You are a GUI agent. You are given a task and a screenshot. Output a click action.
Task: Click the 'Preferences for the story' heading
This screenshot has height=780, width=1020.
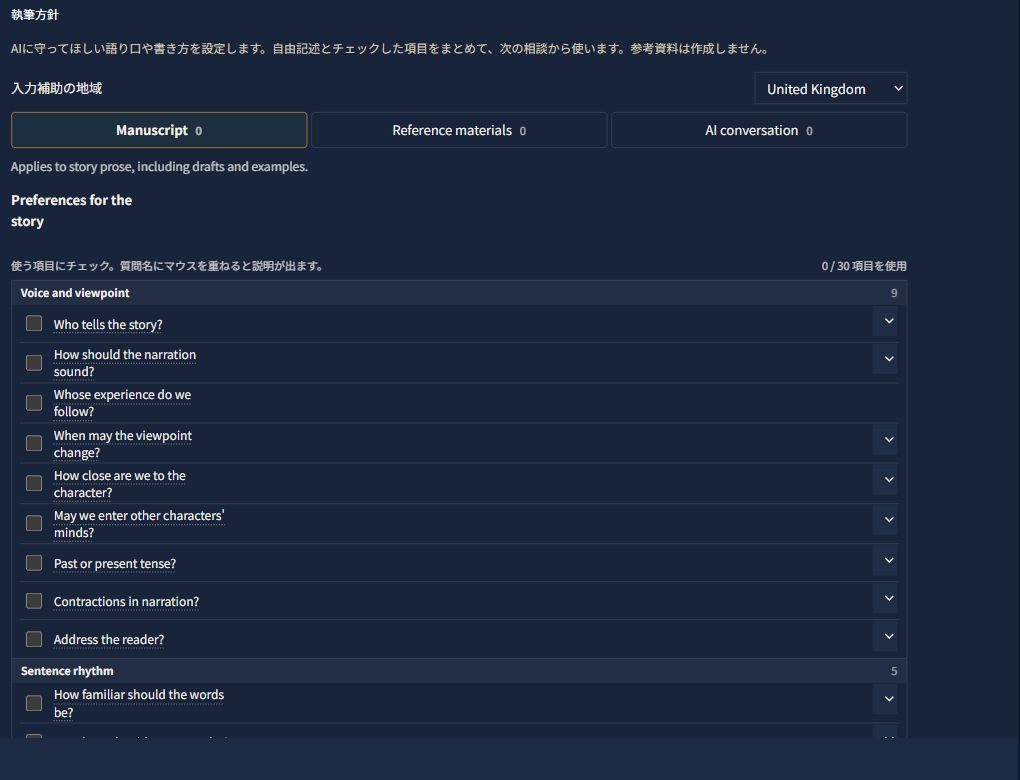(72, 211)
